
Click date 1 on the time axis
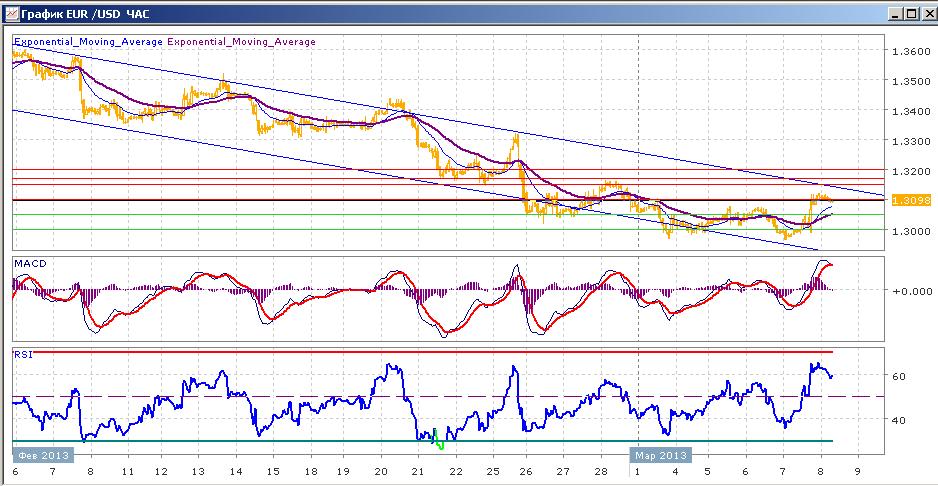pos(638,471)
